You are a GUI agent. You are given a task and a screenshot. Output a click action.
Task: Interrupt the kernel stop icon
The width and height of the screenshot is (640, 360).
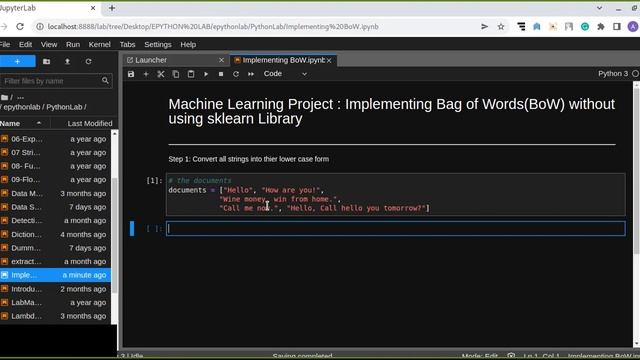(x=221, y=74)
